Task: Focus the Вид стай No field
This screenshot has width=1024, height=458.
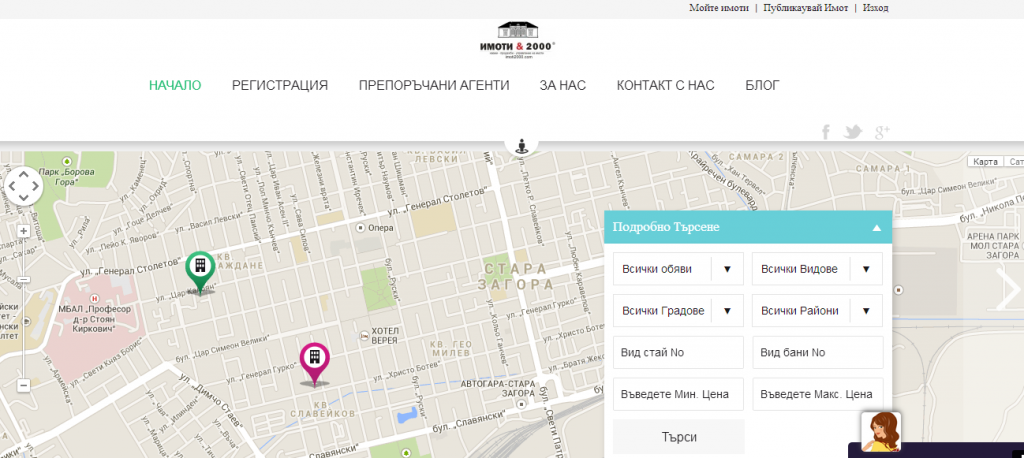Action: (x=679, y=353)
